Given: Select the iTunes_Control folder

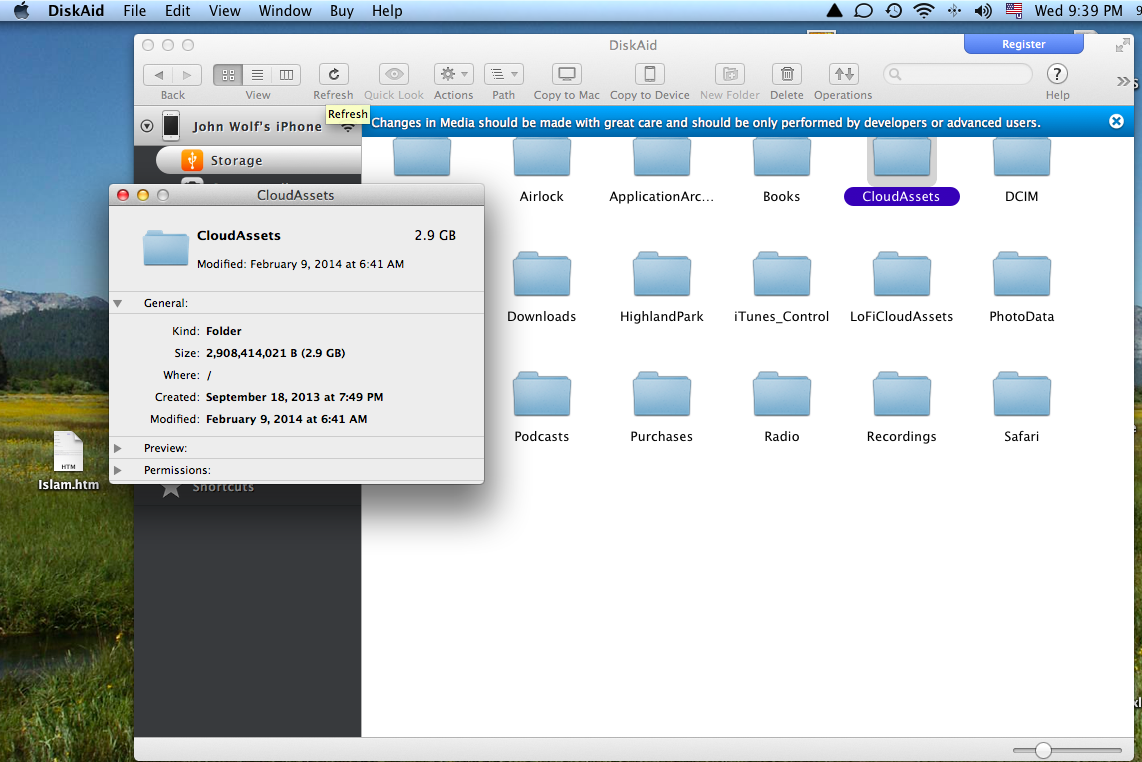Looking at the screenshot, I should [x=781, y=288].
